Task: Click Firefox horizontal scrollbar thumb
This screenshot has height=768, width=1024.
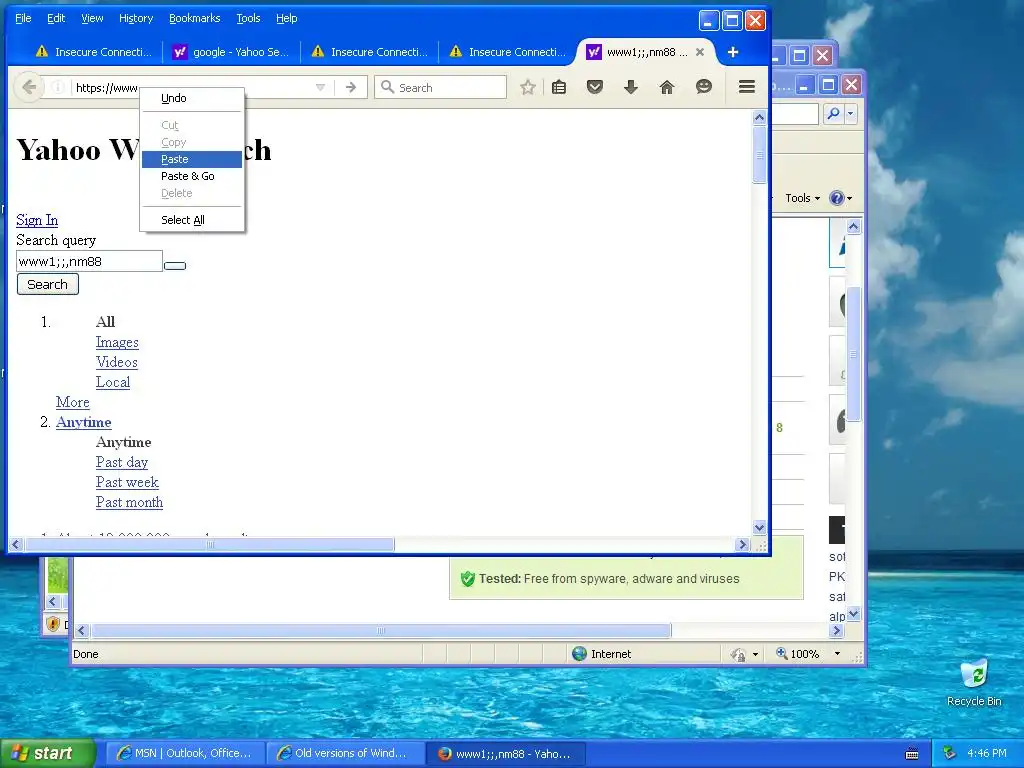Action: [210, 545]
